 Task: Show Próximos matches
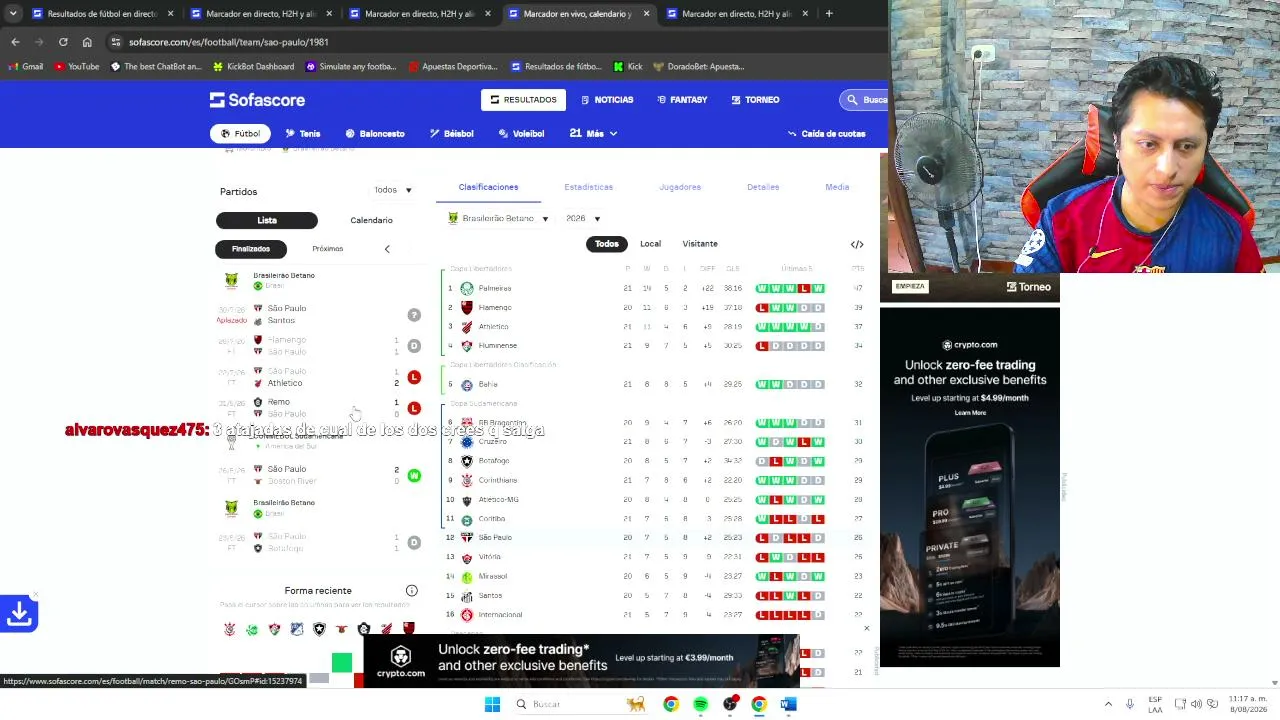(327, 249)
